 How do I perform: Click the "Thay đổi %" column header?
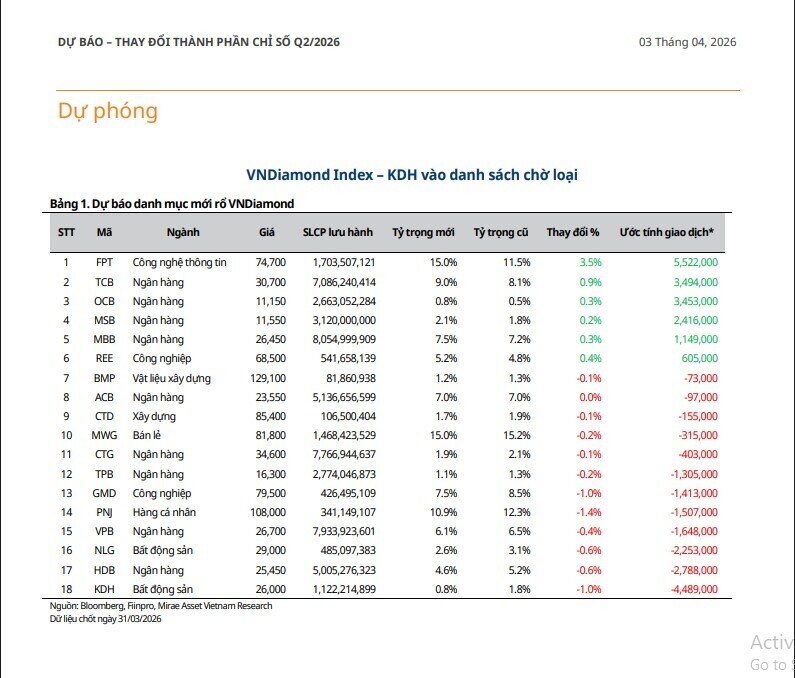pyautogui.click(x=573, y=232)
